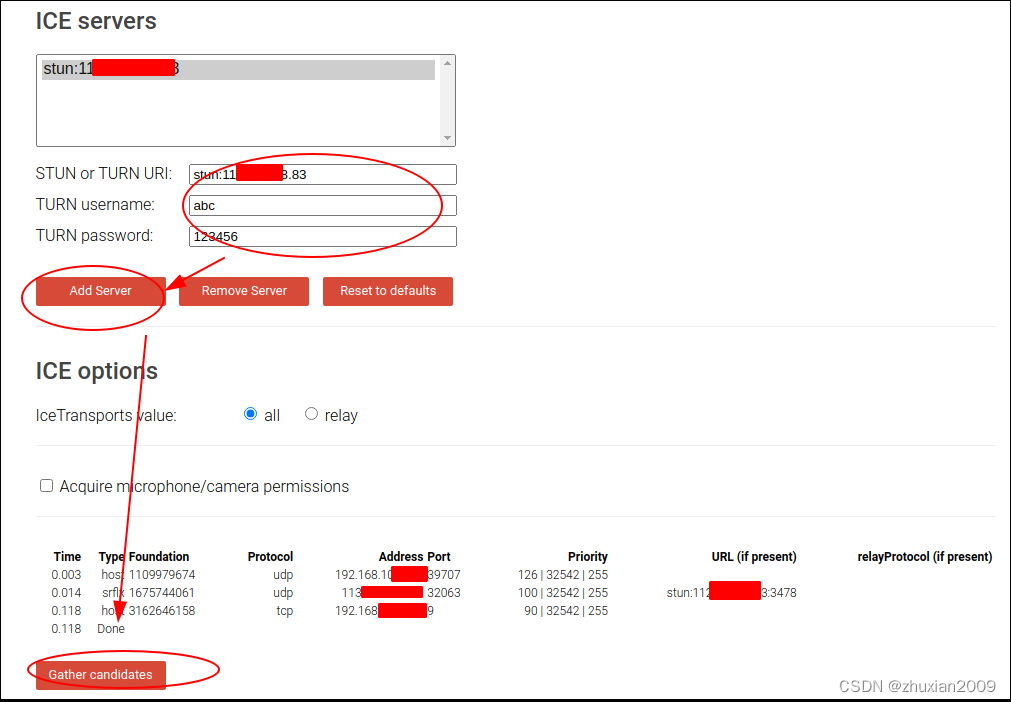Click the Remove Server button
1011x702 pixels.
tap(243, 291)
